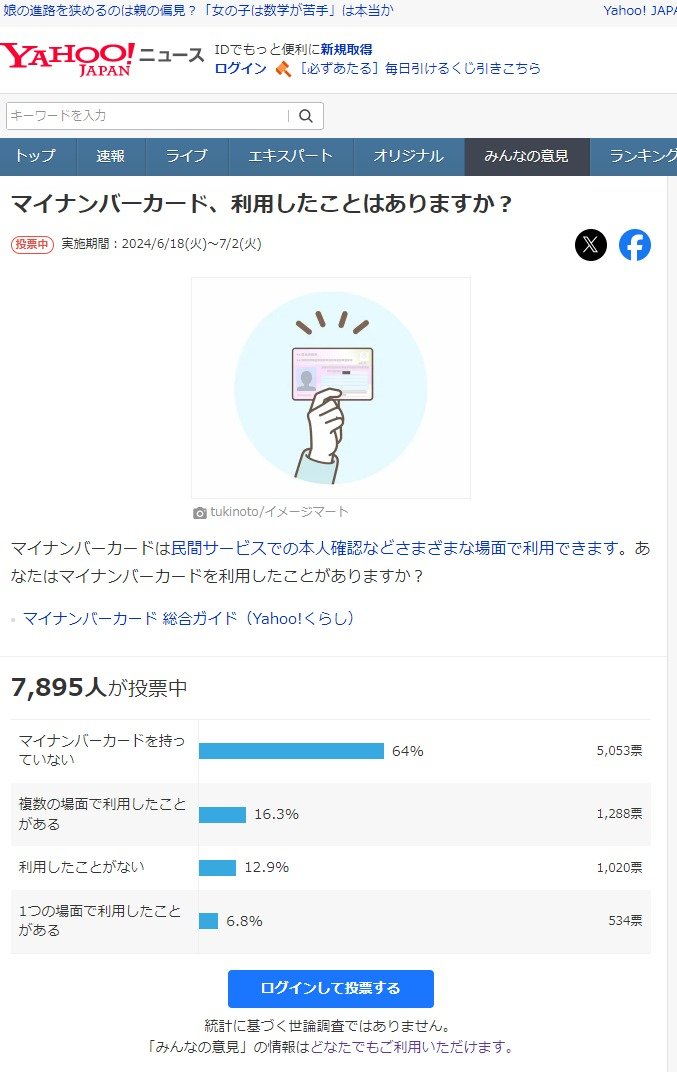Open the トップ tab
Viewport: 677px width, 1072px height.
click(38, 157)
